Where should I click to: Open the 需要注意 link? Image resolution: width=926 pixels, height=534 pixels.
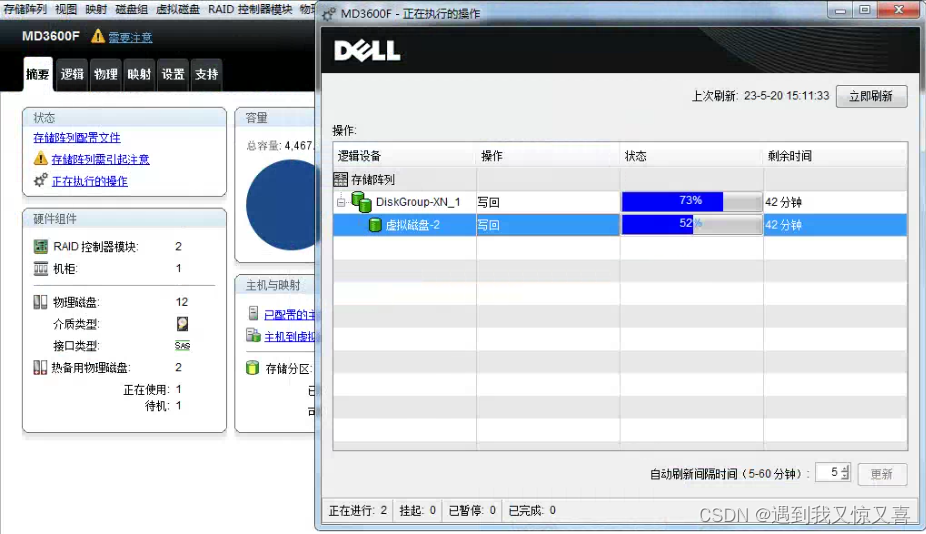pyautogui.click(x=131, y=37)
